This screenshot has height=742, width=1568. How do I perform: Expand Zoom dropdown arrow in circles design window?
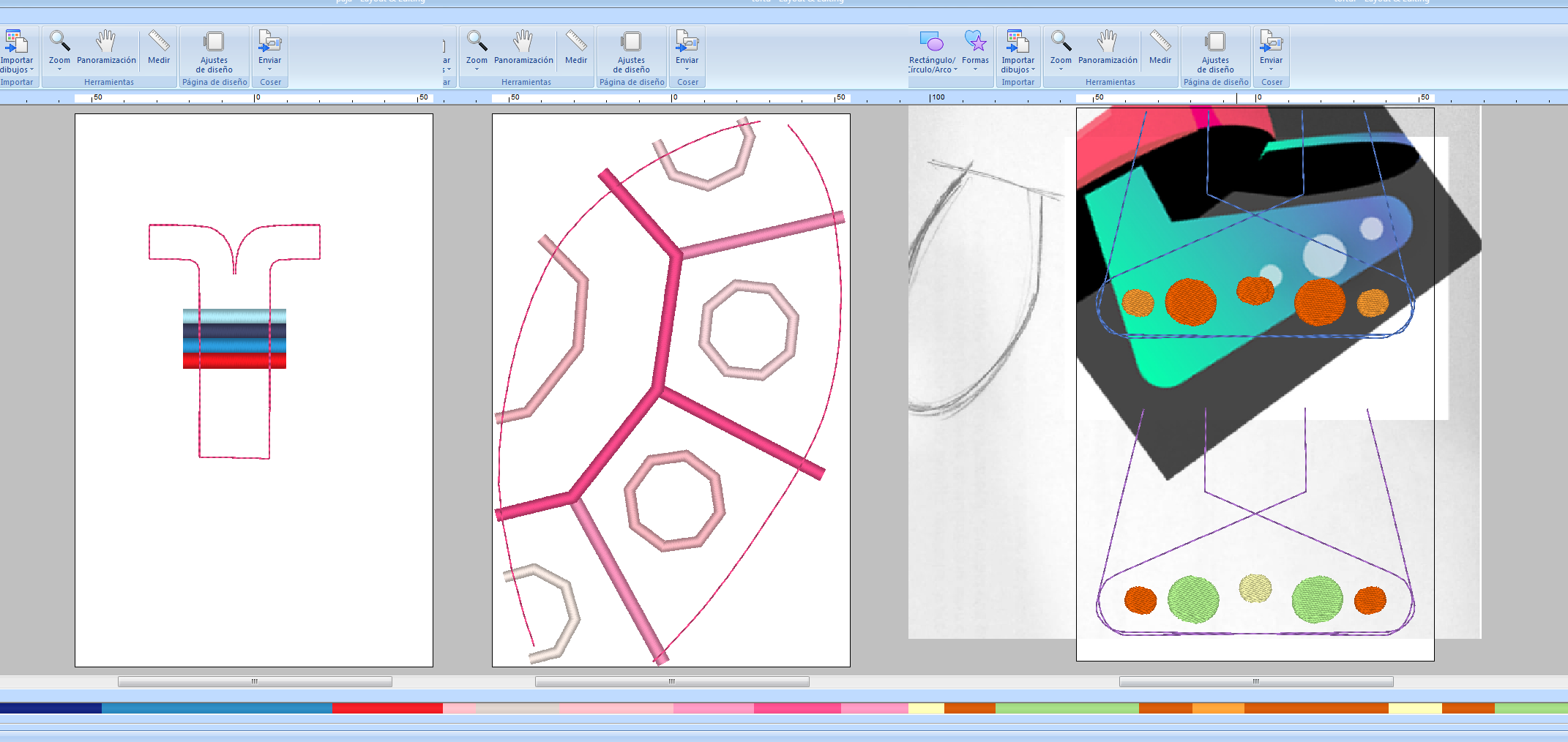pyautogui.click(x=1061, y=70)
